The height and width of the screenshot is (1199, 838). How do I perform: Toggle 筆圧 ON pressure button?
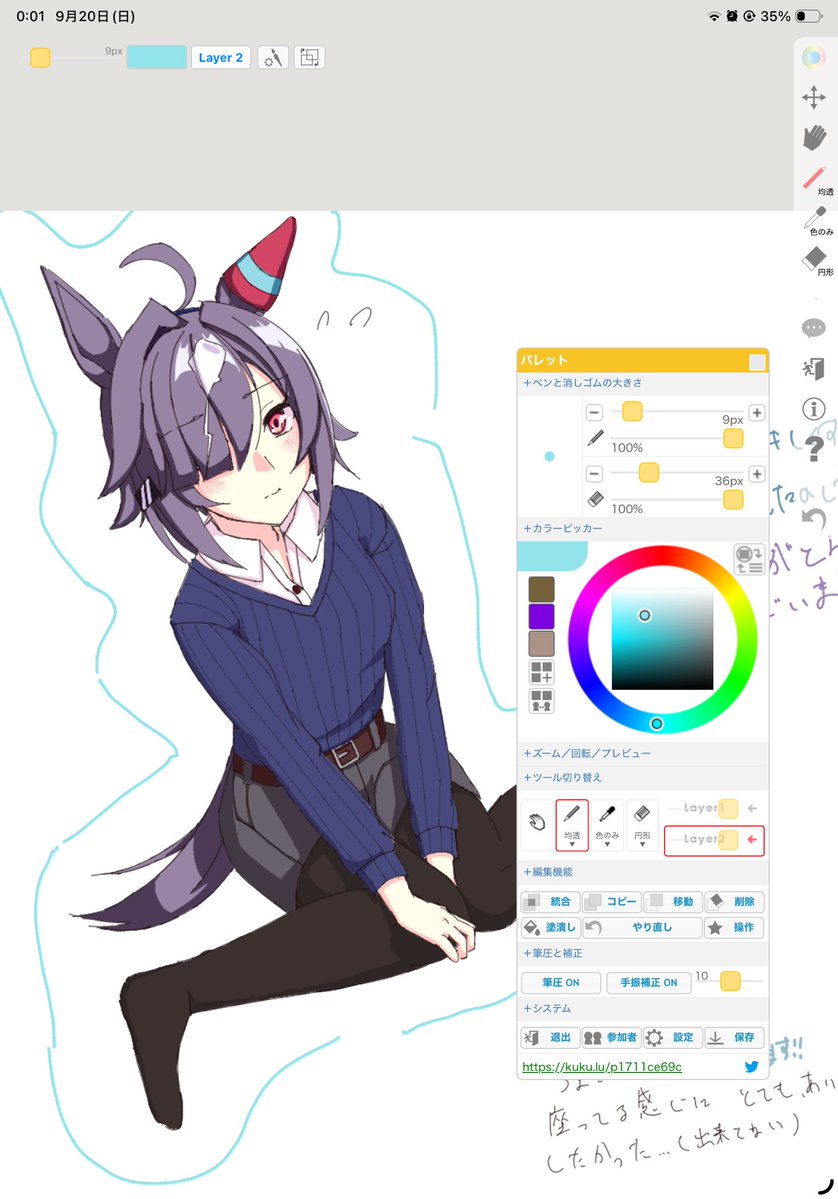click(x=560, y=982)
